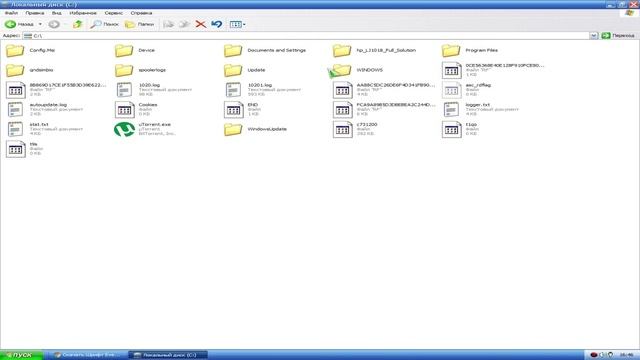This screenshot has width=640, height=360.
Task: Open the Views mode dropdown
Action: [x=237, y=24]
